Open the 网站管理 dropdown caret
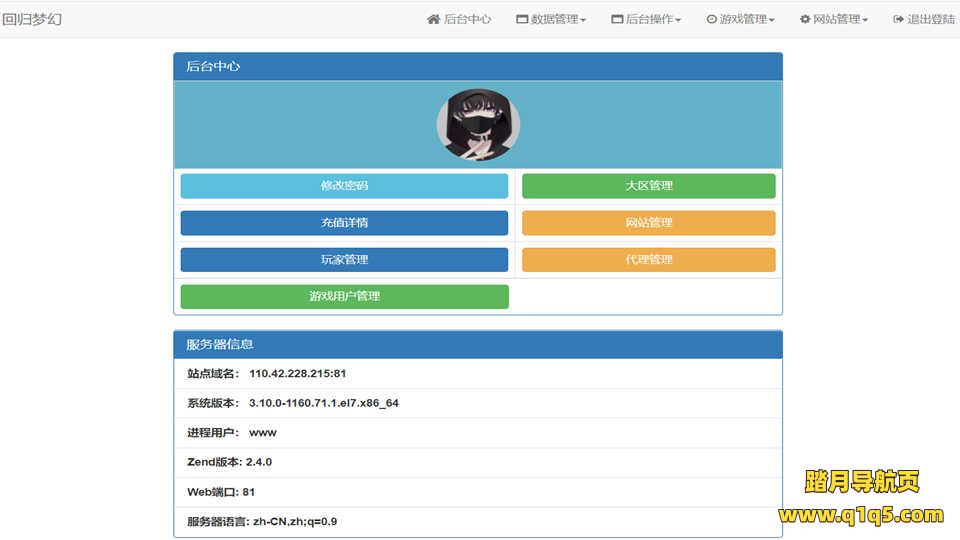 pyautogui.click(x=865, y=20)
